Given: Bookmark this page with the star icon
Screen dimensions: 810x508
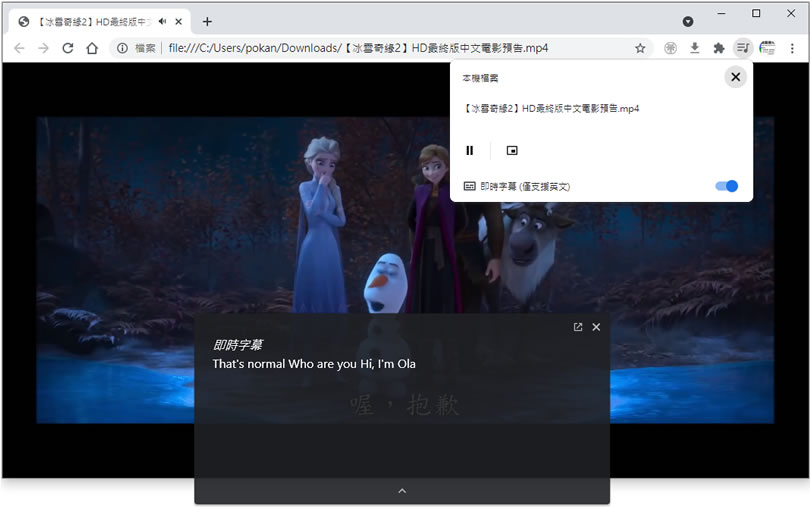Looking at the screenshot, I should pyautogui.click(x=640, y=48).
